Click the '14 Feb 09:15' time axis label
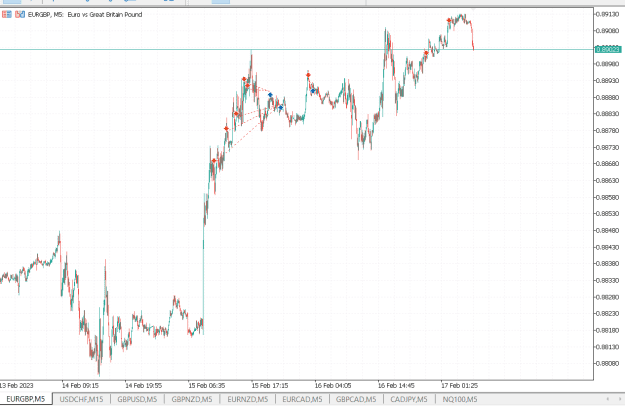The width and height of the screenshot is (625, 406). tap(80, 386)
